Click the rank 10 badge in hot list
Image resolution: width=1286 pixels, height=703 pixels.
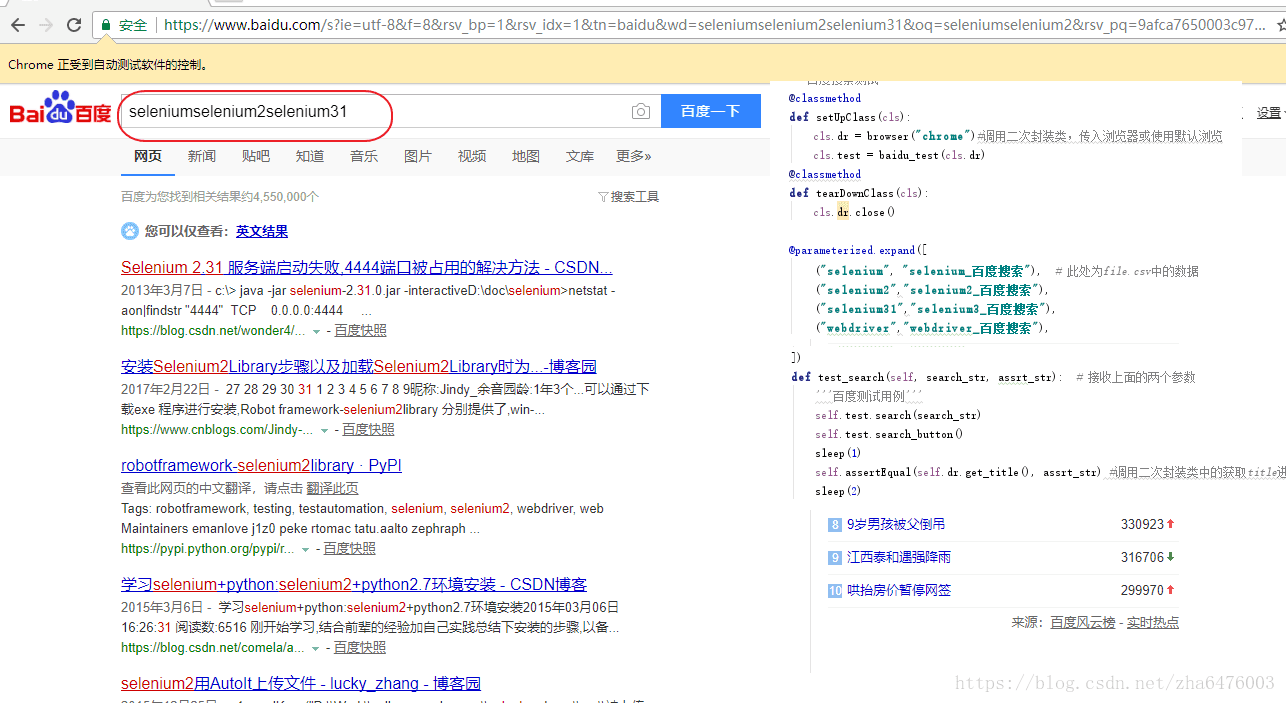click(834, 590)
